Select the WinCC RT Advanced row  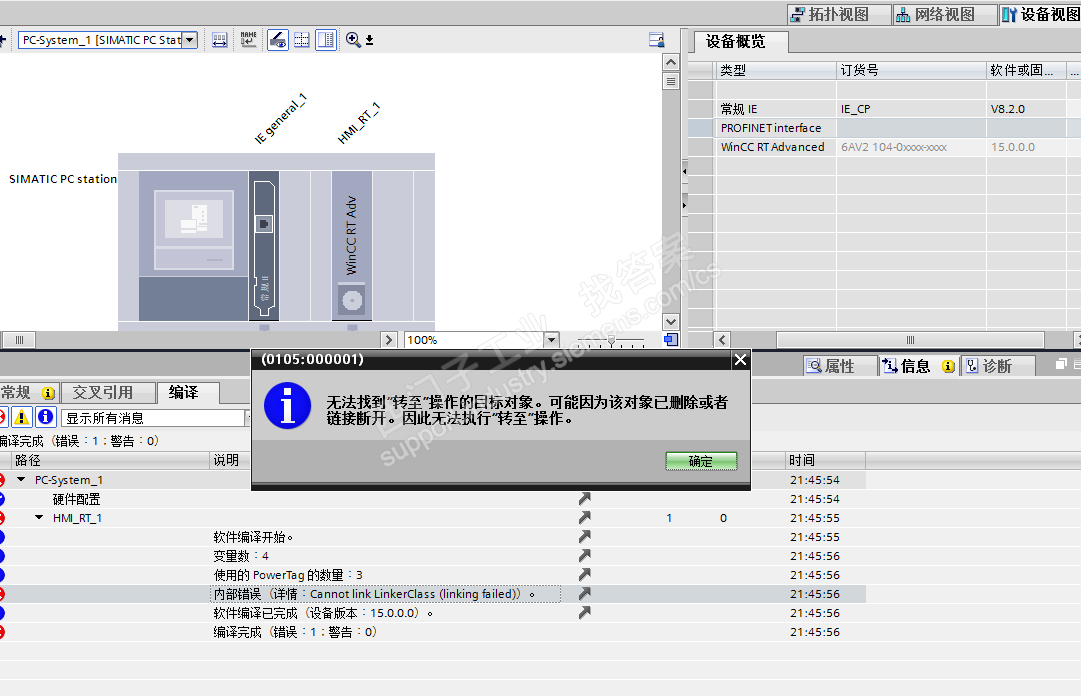[885, 147]
